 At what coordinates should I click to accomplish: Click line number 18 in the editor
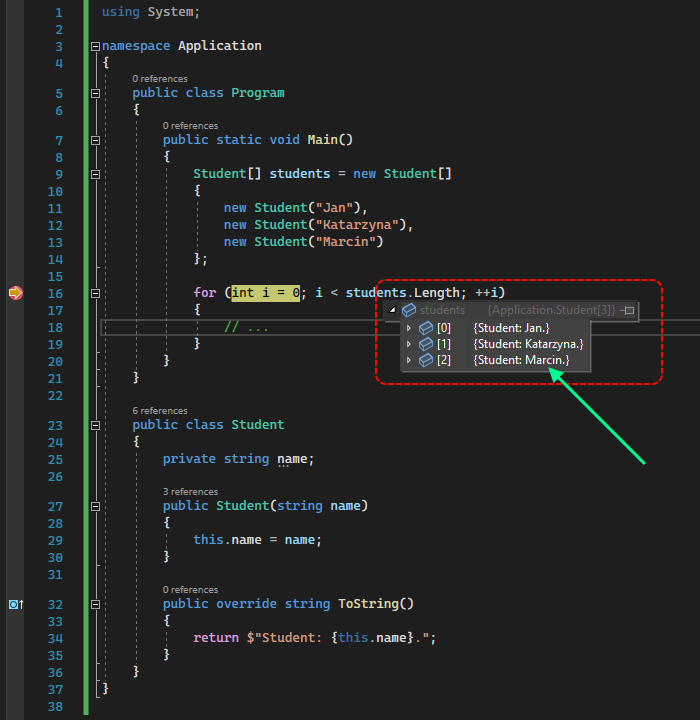[x=55, y=327]
